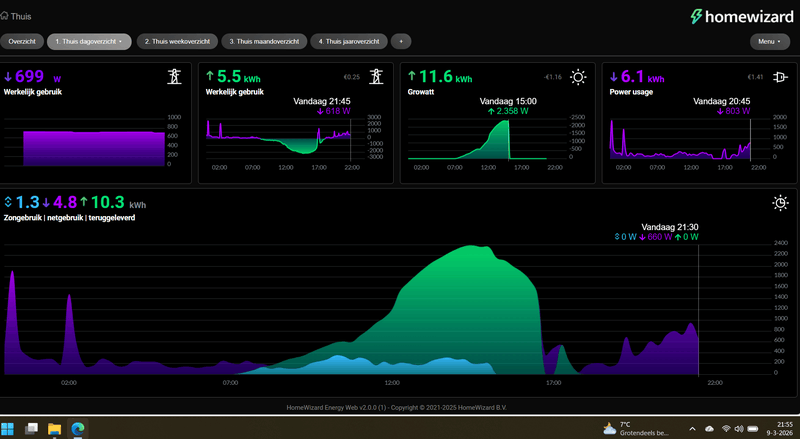
Task: Click the sun icon in the Zongebruik panel
Action: 780,203
